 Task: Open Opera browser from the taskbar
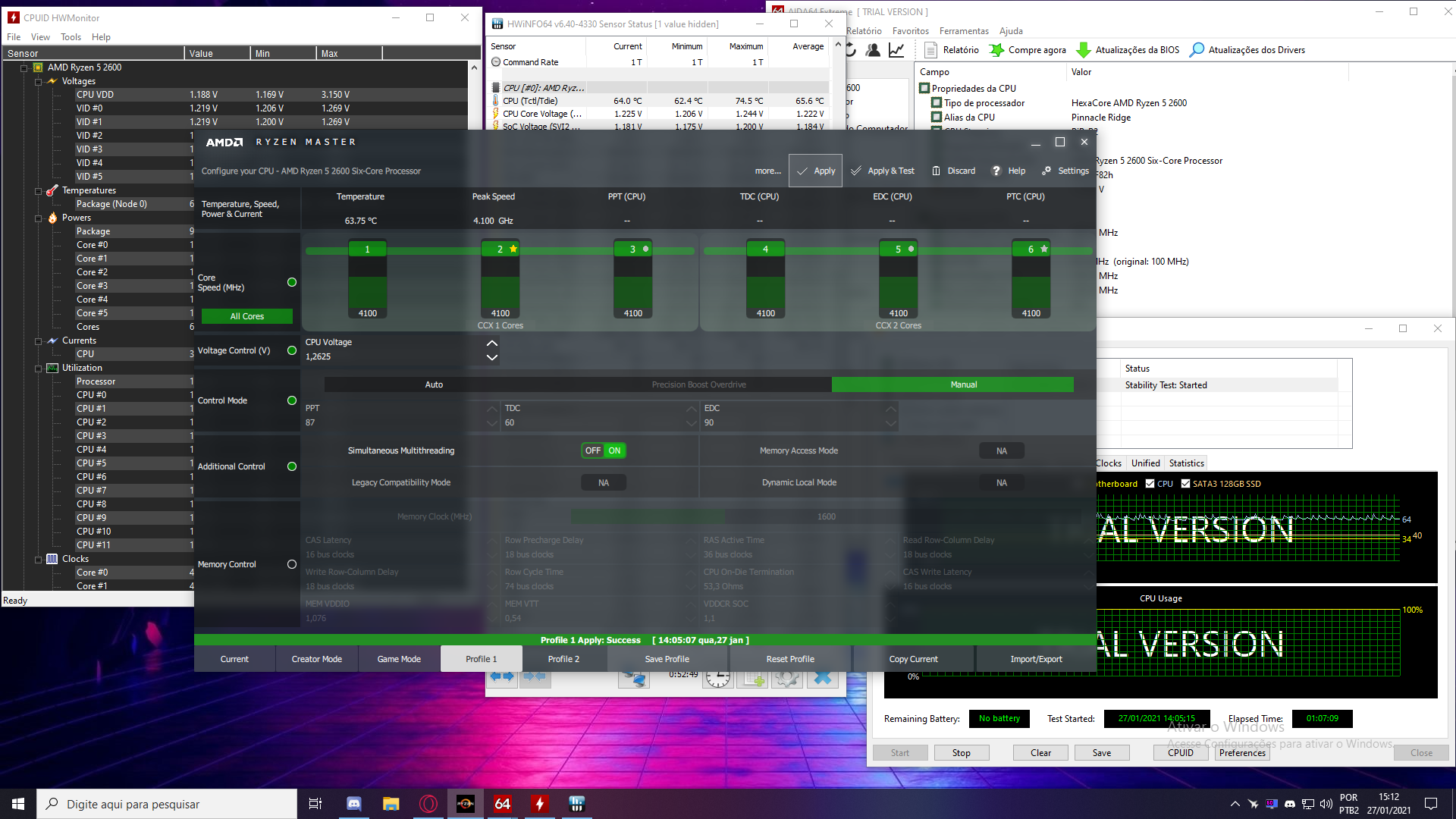pyautogui.click(x=428, y=804)
